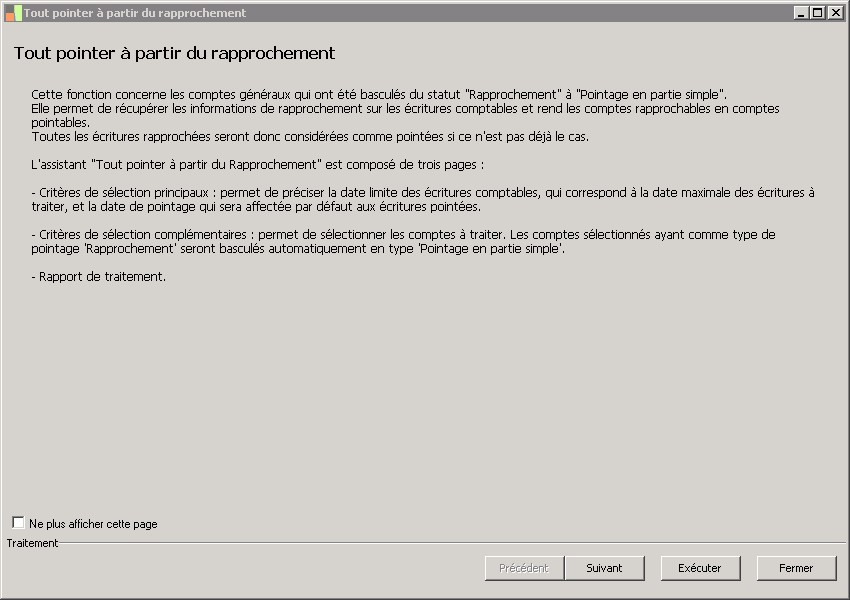Image resolution: width=850 pixels, height=600 pixels.
Task: Click the line 'est composé de trois pages'
Action: (x=258, y=164)
